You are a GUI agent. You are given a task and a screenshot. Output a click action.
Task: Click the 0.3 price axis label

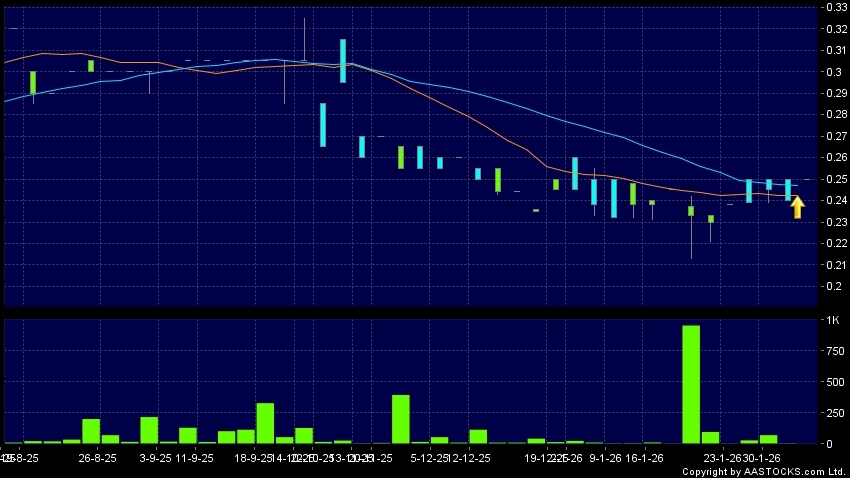point(831,72)
